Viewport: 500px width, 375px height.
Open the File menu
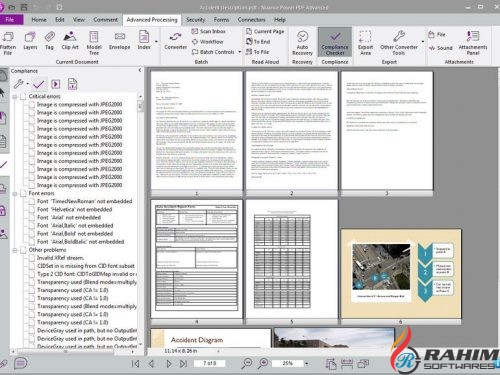10,19
